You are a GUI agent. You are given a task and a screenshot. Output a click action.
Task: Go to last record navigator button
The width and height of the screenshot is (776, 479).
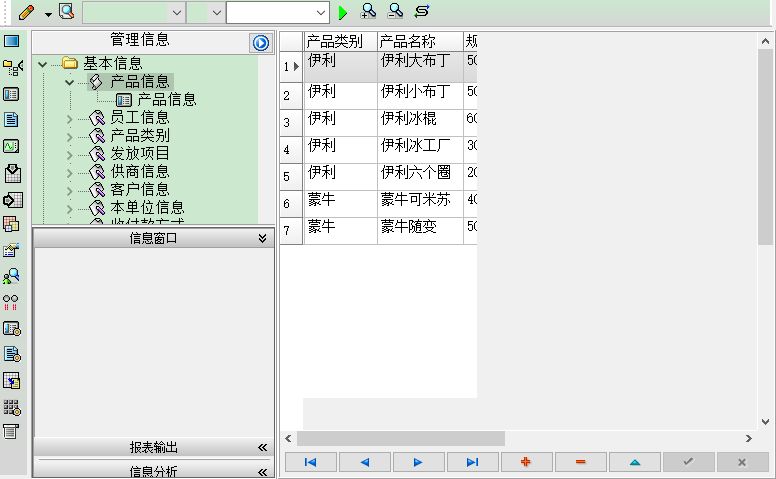[472, 462]
